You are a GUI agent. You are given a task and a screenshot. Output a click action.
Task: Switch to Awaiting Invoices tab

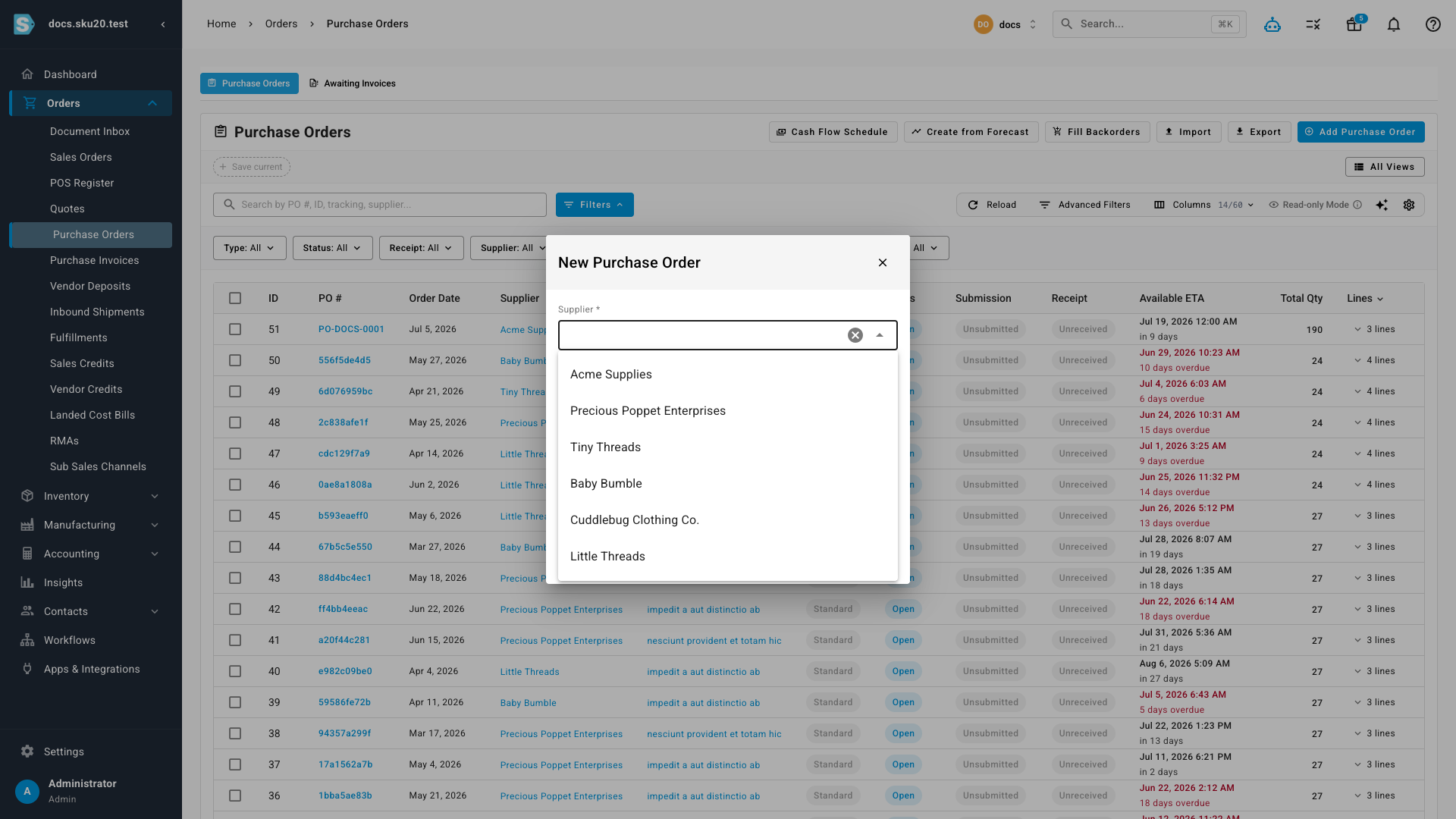pyautogui.click(x=353, y=83)
